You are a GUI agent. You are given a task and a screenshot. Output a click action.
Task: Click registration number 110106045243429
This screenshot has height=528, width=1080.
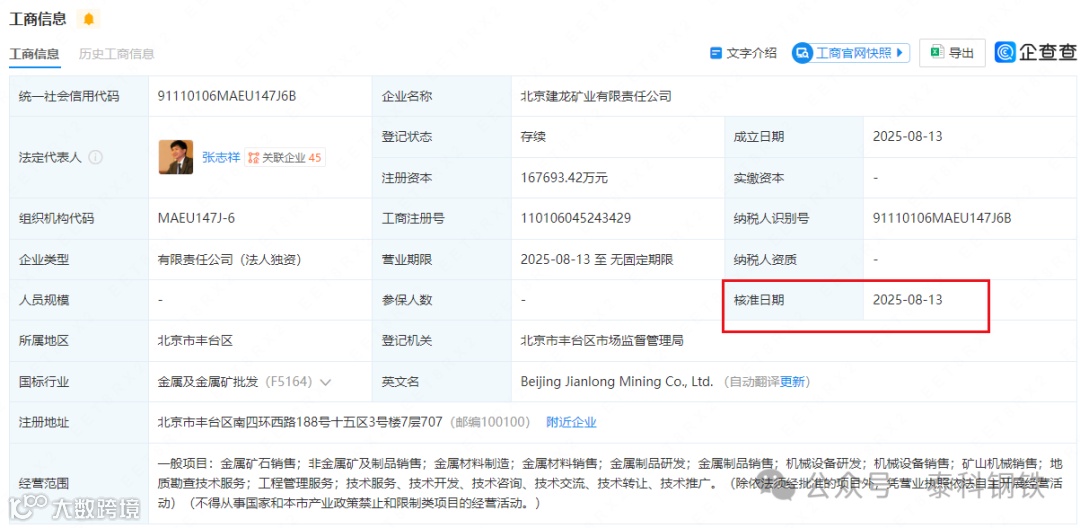tap(576, 219)
